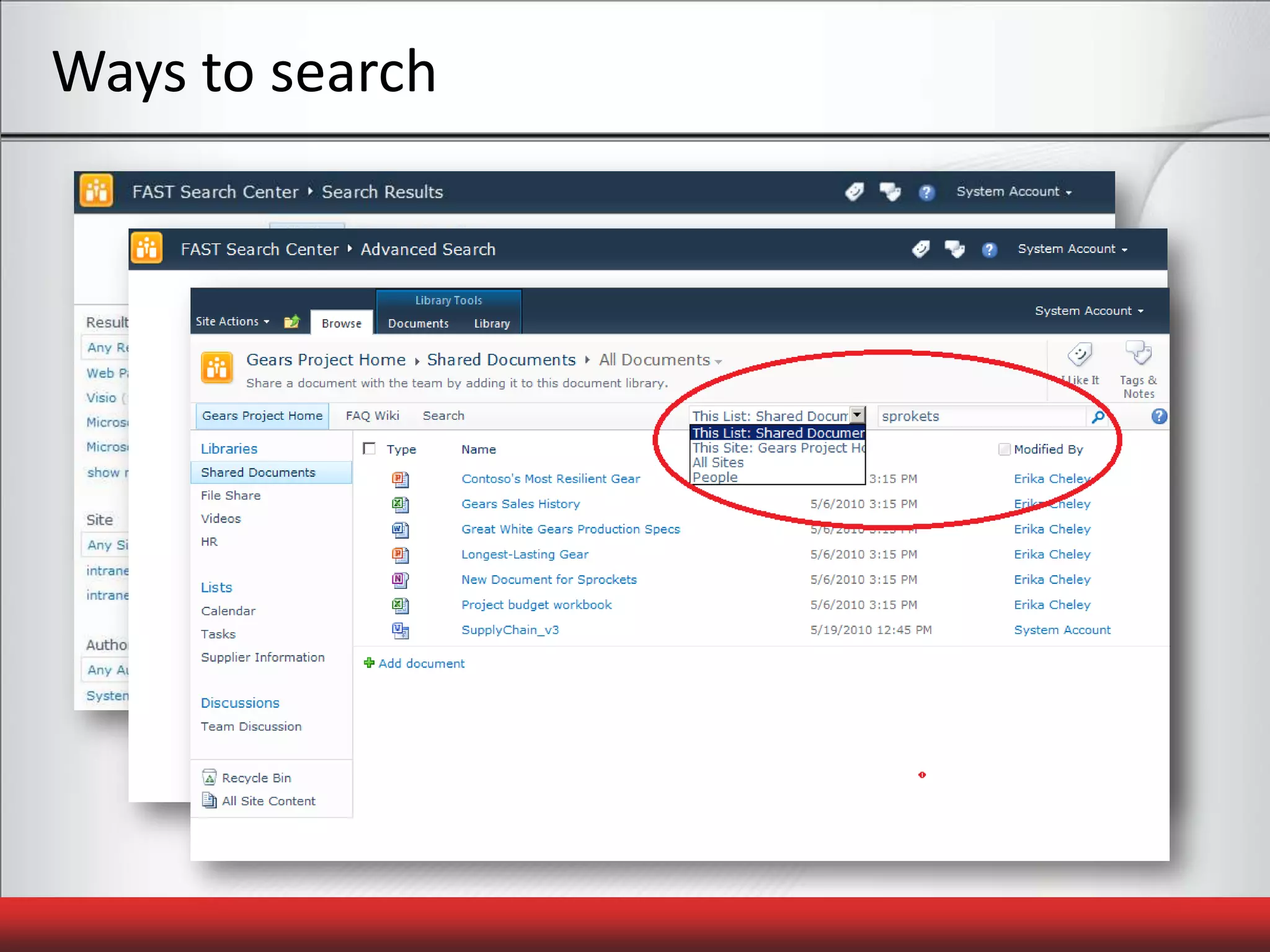Open the FAQ Wiki navigation tab

pyautogui.click(x=372, y=415)
